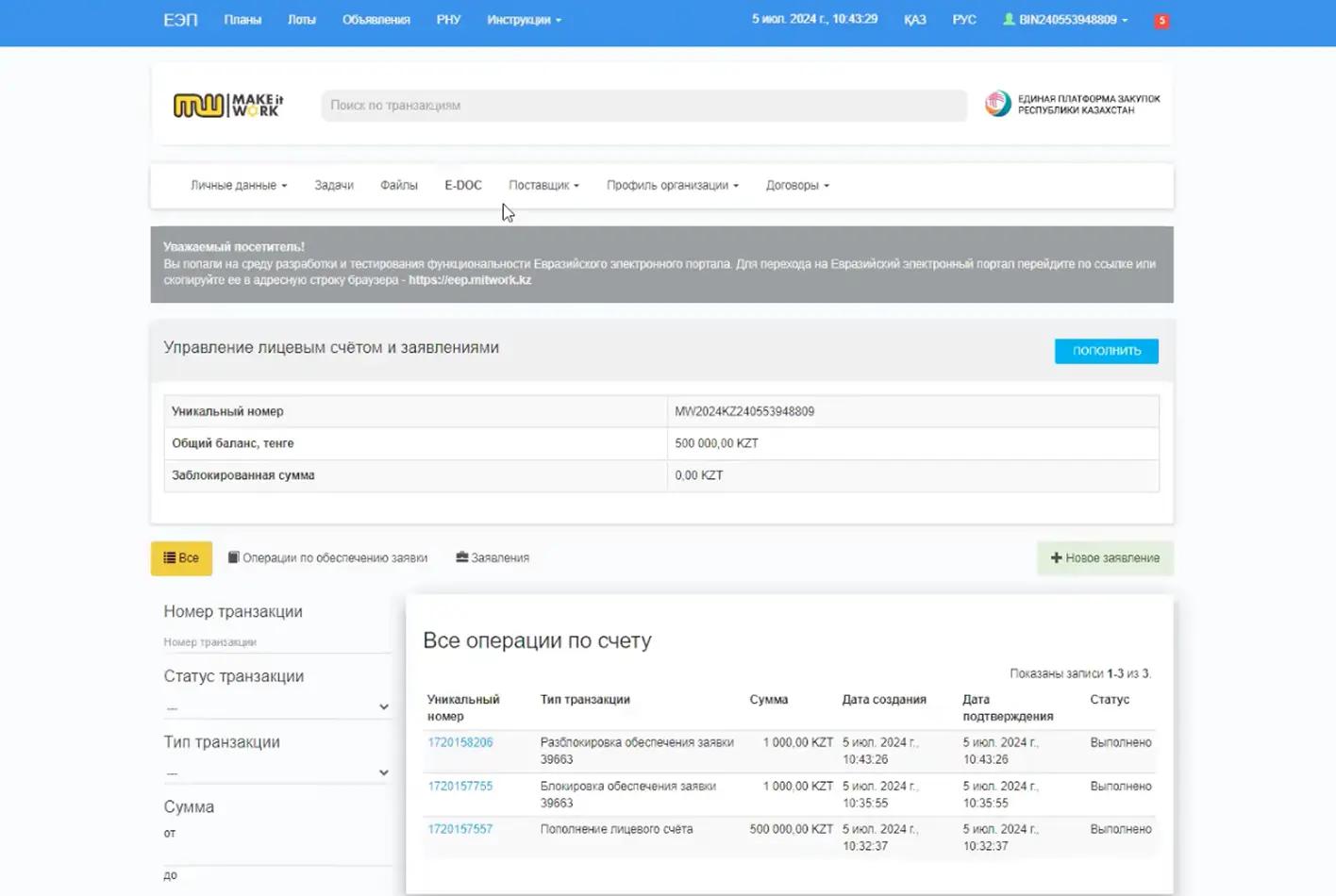The image size is (1336, 896).
Task: Click the transaction search field
Action: click(x=643, y=106)
